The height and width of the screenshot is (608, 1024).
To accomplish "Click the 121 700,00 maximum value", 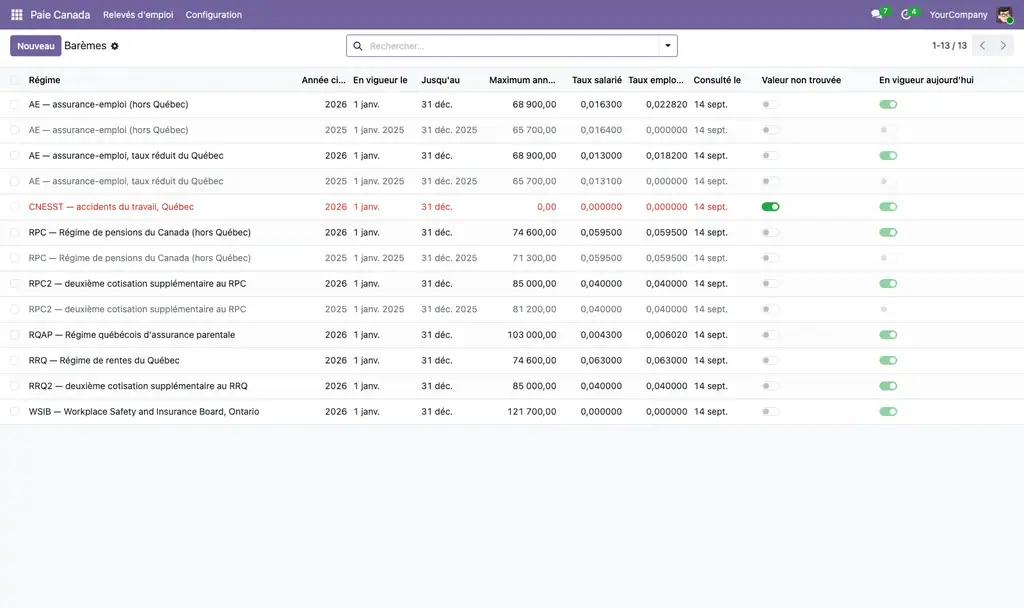I will (x=532, y=412).
